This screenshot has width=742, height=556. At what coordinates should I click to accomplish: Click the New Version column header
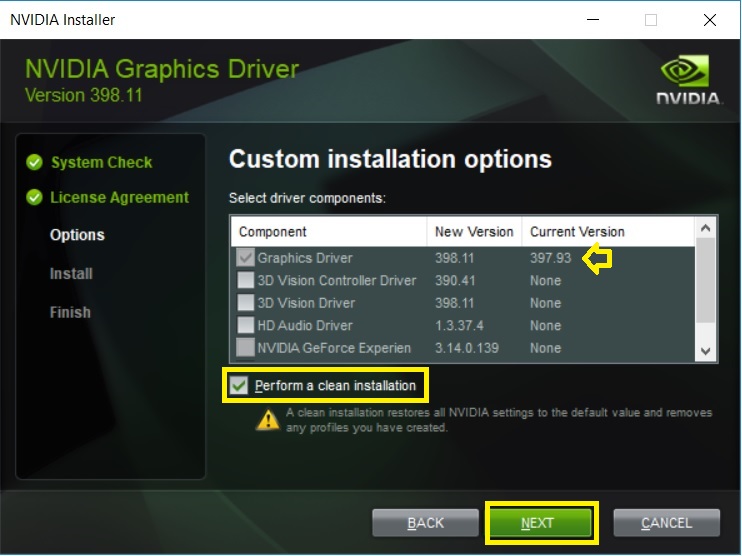tap(474, 232)
